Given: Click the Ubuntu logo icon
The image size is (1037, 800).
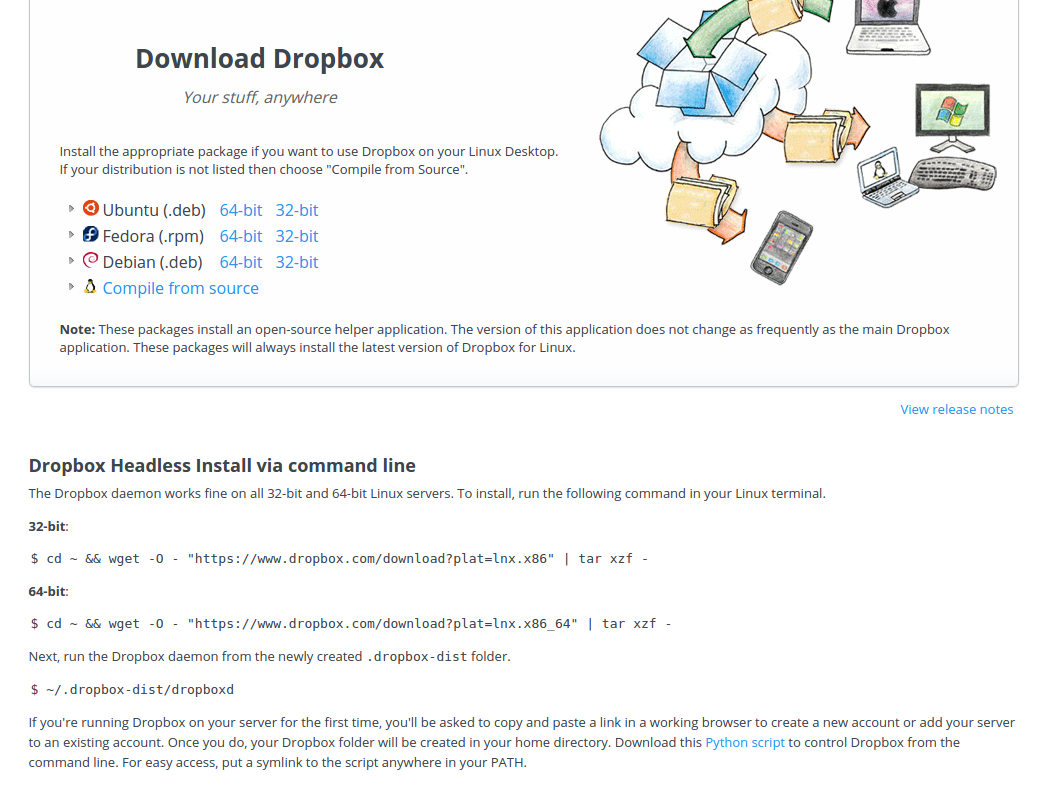Looking at the screenshot, I should 91,208.
